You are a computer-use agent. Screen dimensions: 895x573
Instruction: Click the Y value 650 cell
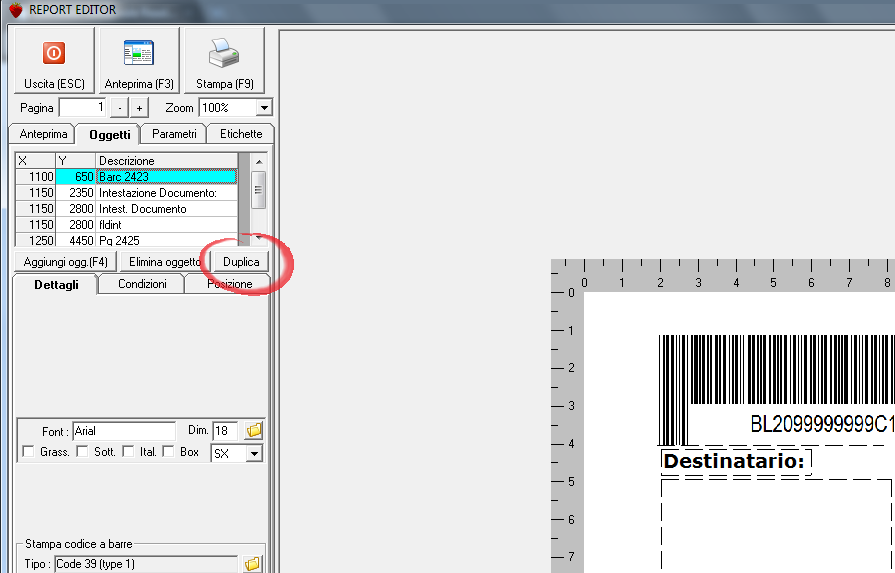click(x=75, y=177)
